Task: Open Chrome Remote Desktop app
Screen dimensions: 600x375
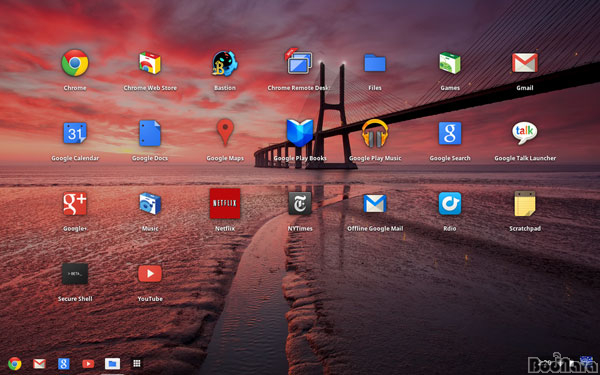Action: pos(300,61)
